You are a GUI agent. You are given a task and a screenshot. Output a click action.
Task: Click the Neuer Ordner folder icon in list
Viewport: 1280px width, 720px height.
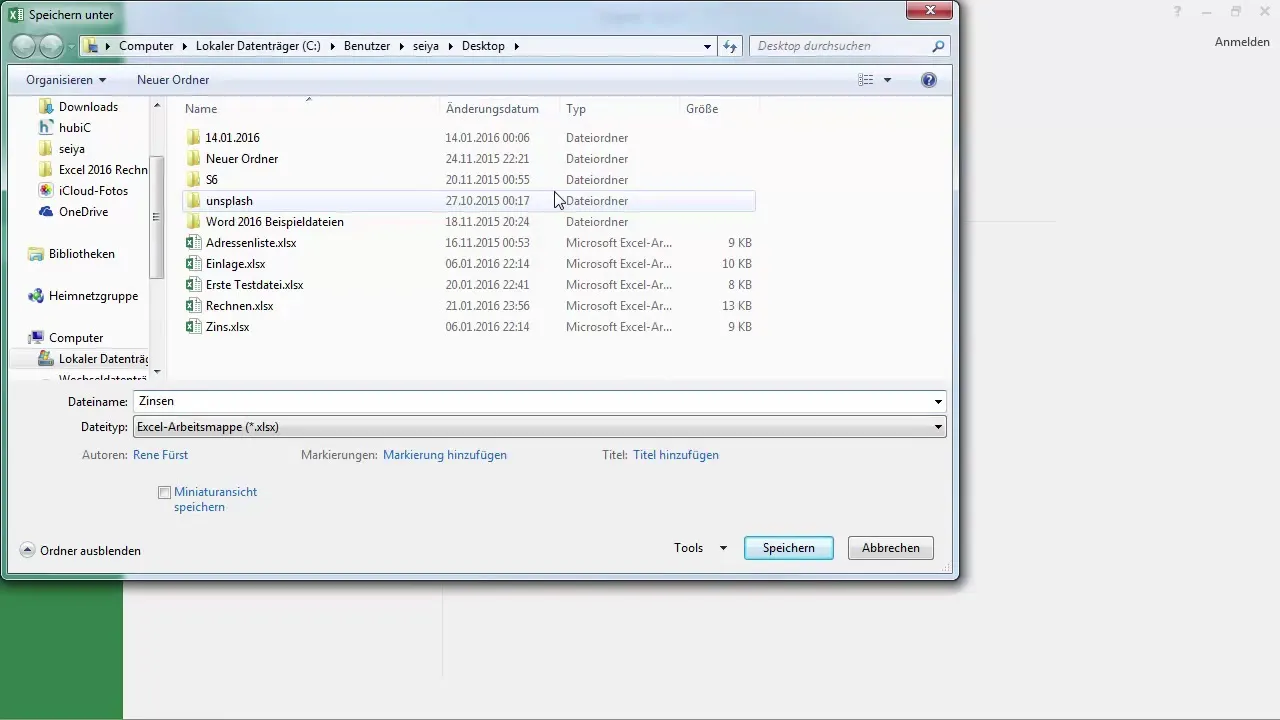click(x=194, y=159)
